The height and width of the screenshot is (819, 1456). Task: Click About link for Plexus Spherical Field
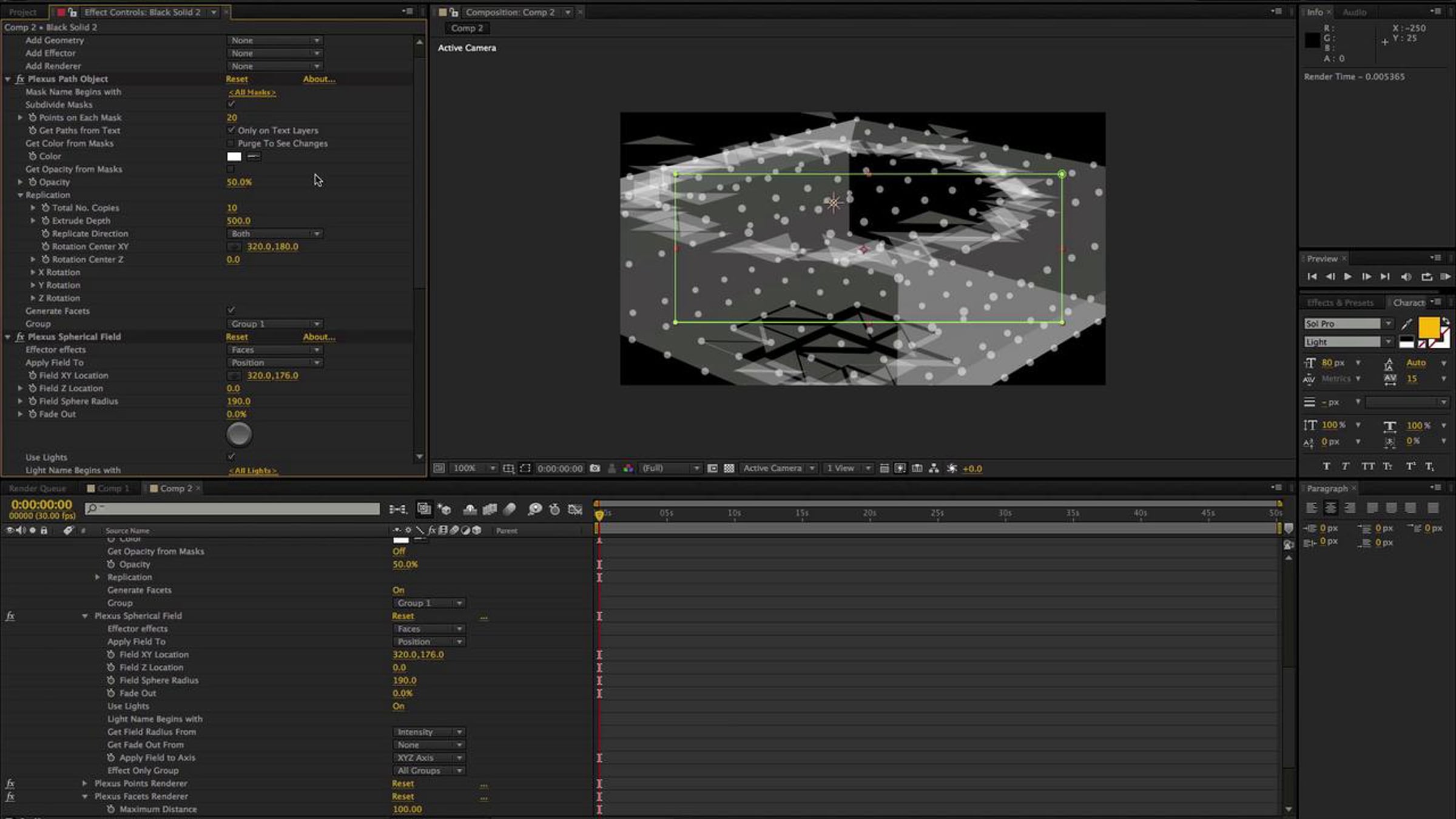coord(319,337)
